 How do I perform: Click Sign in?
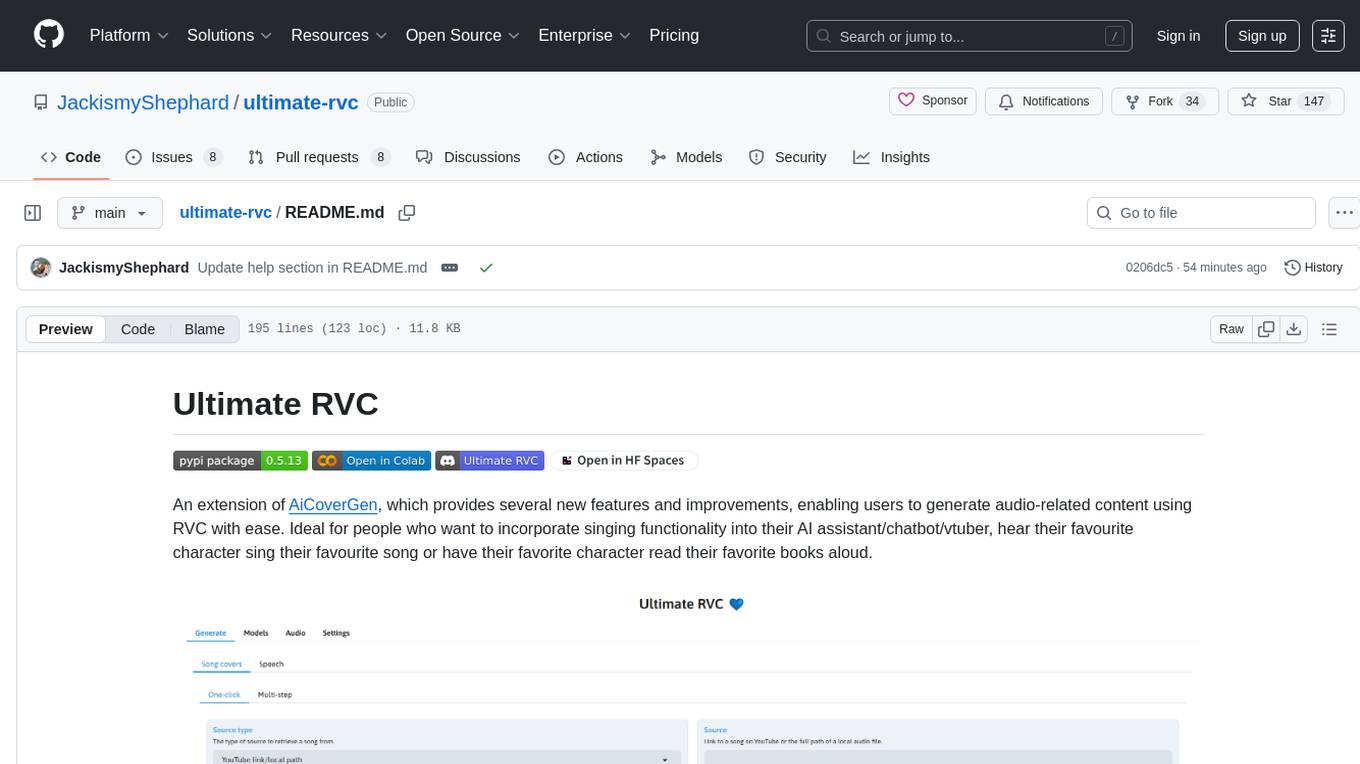1178,36
